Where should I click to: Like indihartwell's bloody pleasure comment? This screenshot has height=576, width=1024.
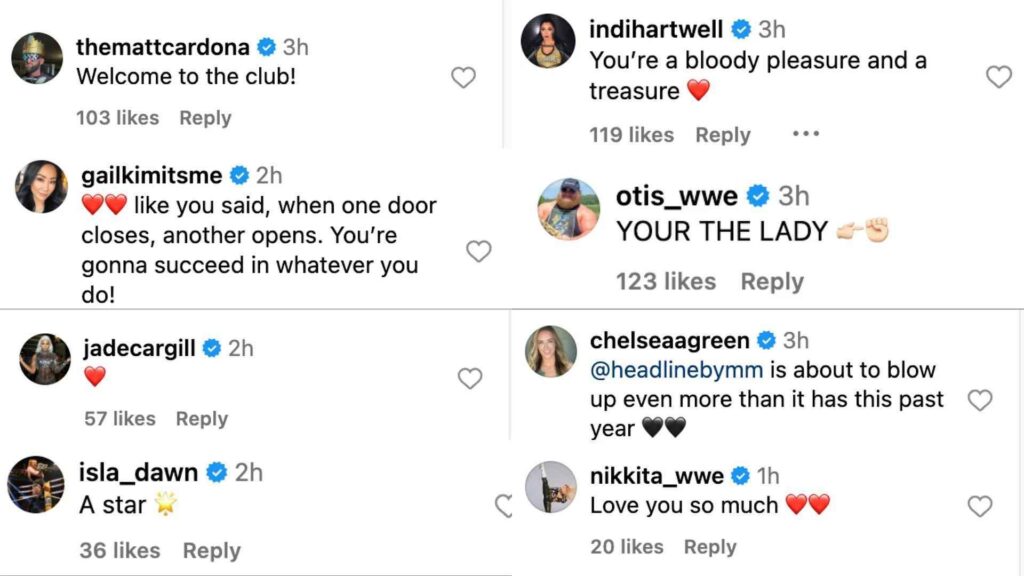click(x=998, y=76)
